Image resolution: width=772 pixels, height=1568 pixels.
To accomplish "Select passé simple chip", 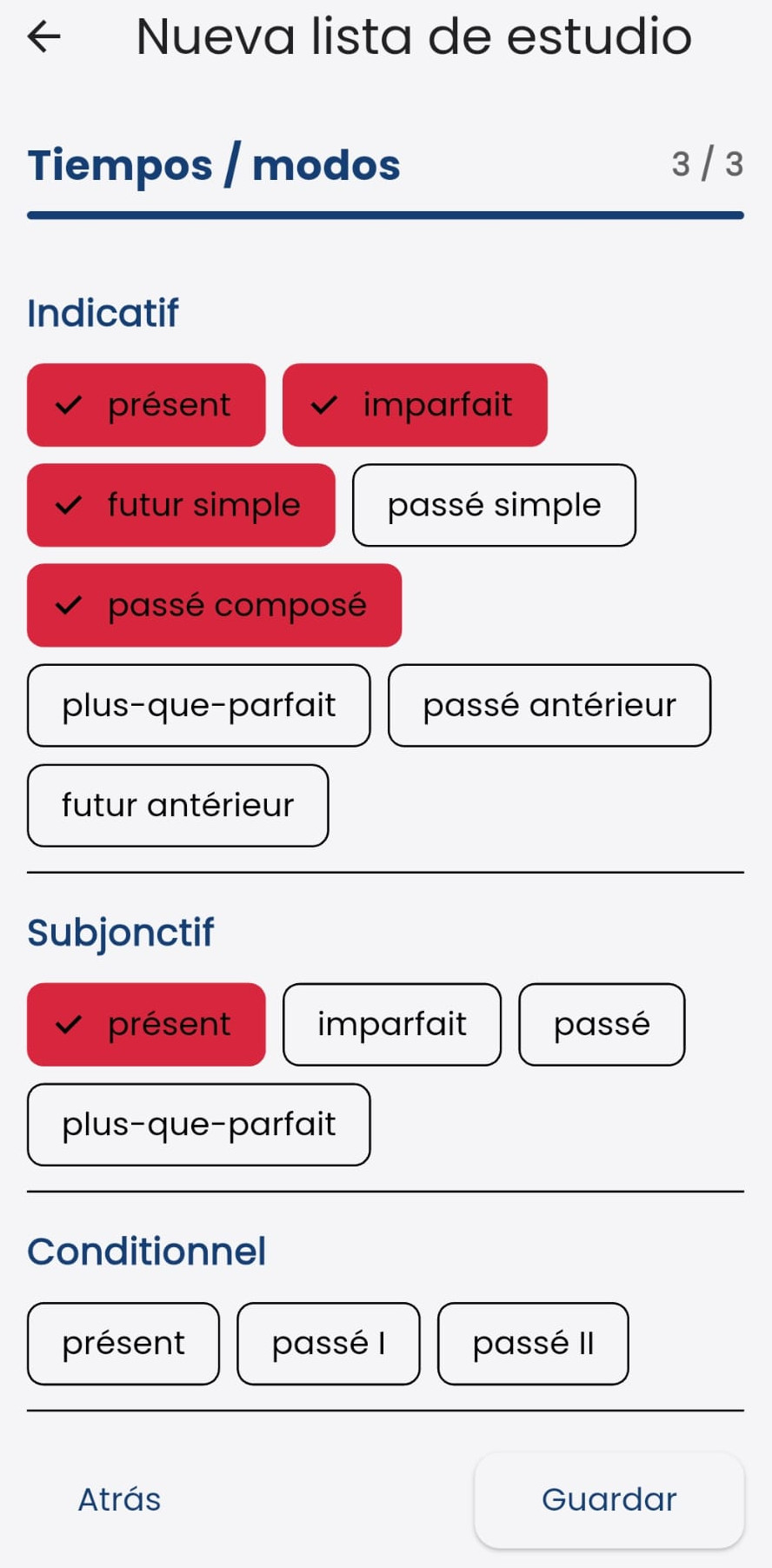I will pos(494,505).
